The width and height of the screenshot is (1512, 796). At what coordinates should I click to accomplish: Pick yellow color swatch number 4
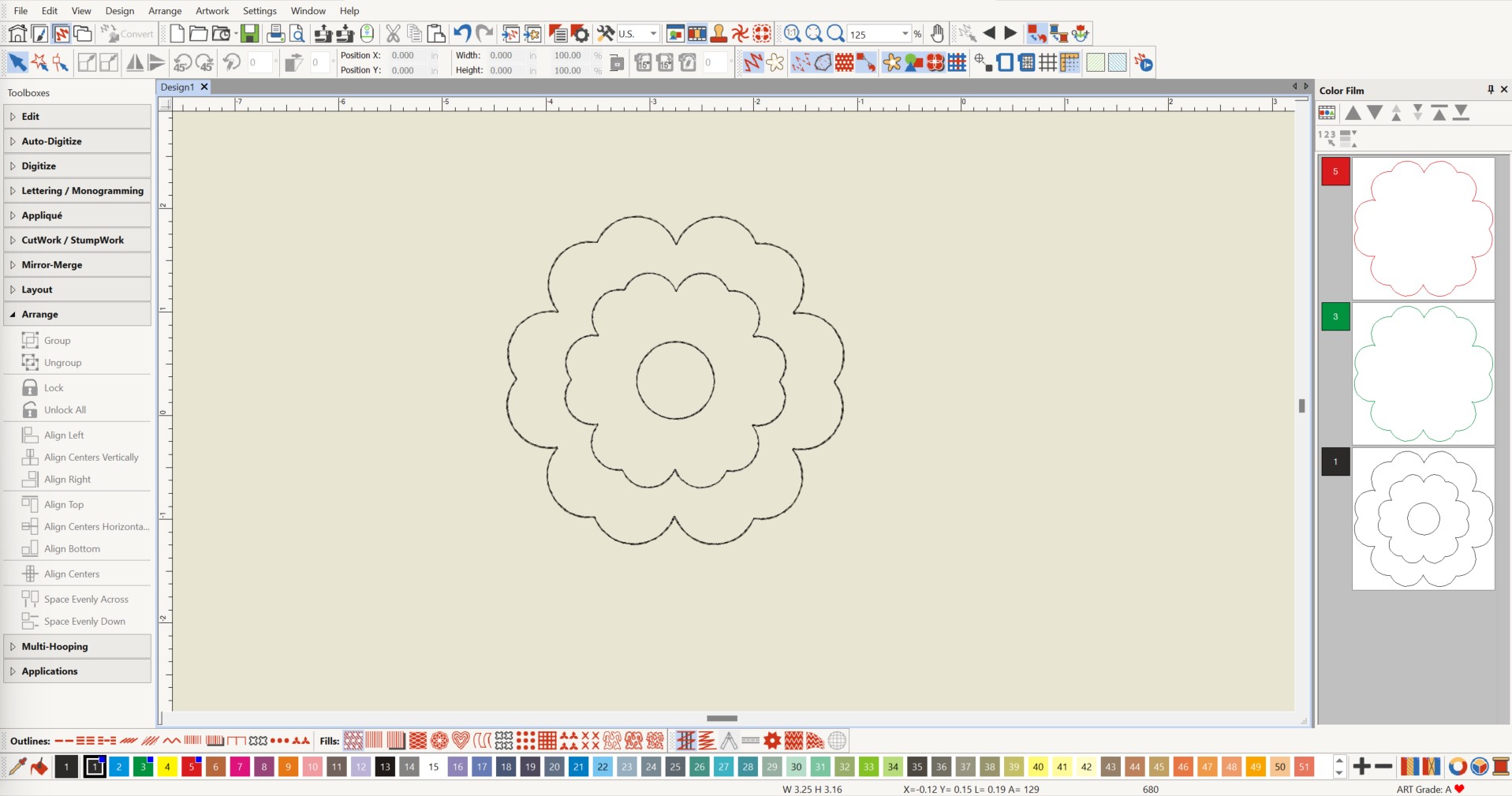(167, 766)
